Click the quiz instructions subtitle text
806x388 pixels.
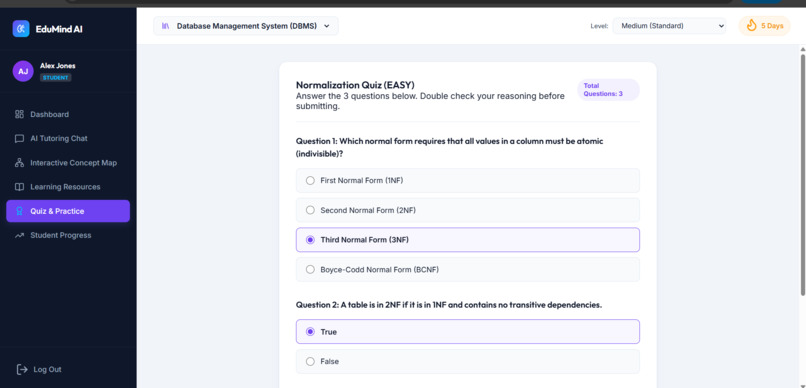430,101
